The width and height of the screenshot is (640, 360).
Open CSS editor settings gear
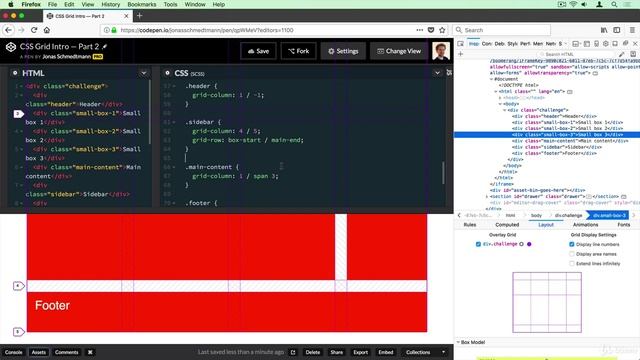(167, 73)
